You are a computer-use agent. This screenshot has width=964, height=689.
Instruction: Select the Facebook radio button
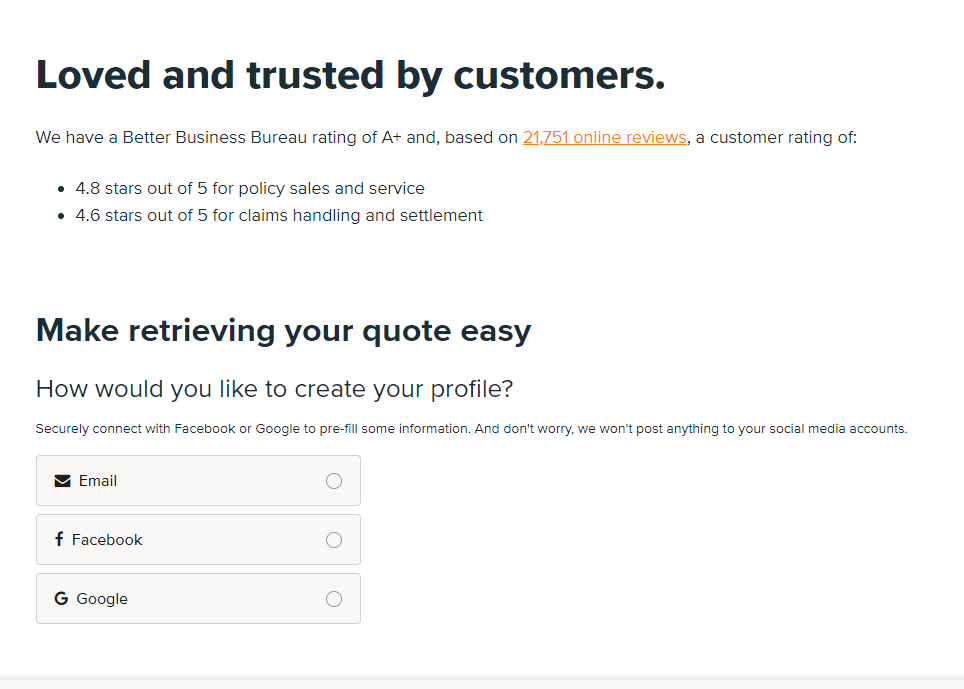tap(334, 540)
